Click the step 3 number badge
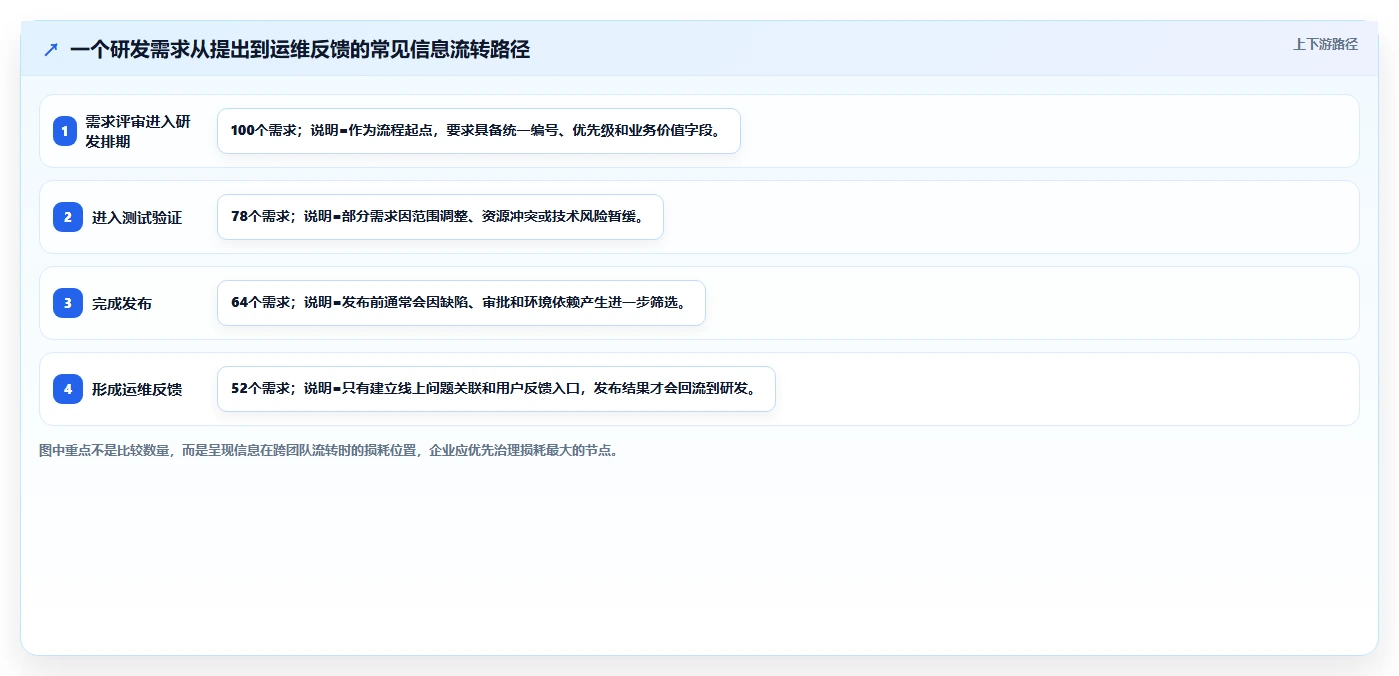 point(68,303)
